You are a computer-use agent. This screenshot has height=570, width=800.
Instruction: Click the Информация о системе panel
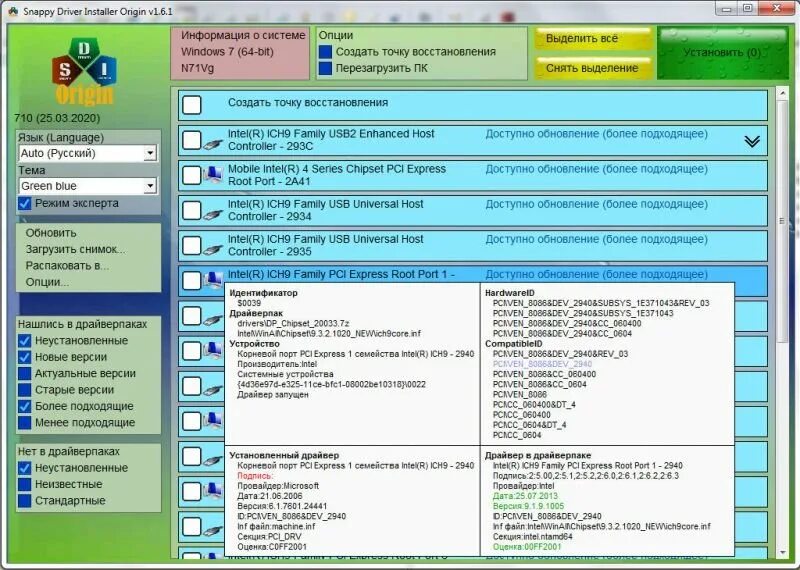click(x=240, y=53)
